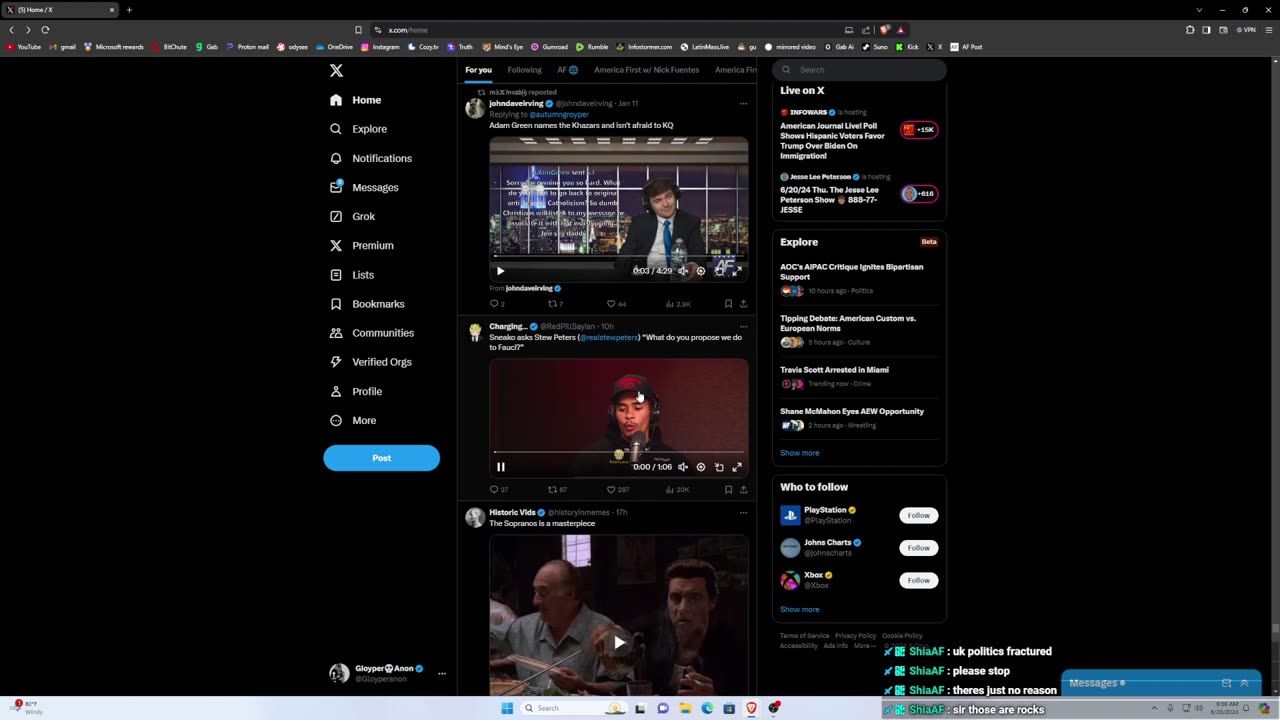Open more options on the Historic Vids post
This screenshot has width=1280, height=720.
tap(743, 513)
